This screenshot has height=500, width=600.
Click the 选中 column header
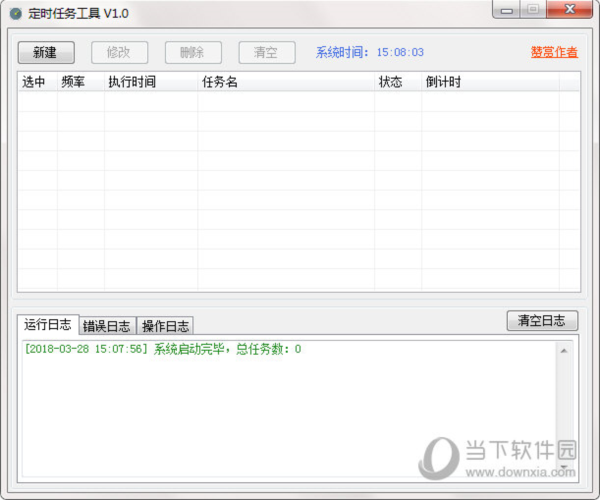pos(38,81)
